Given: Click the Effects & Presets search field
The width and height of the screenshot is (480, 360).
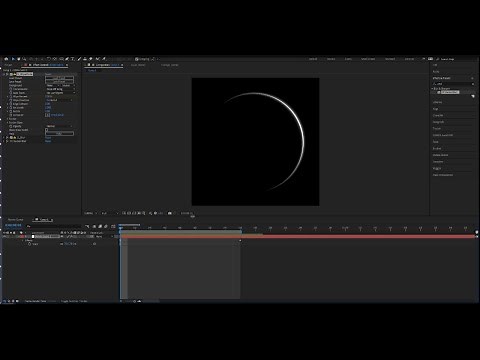Looking at the screenshot, I should click(x=453, y=84).
